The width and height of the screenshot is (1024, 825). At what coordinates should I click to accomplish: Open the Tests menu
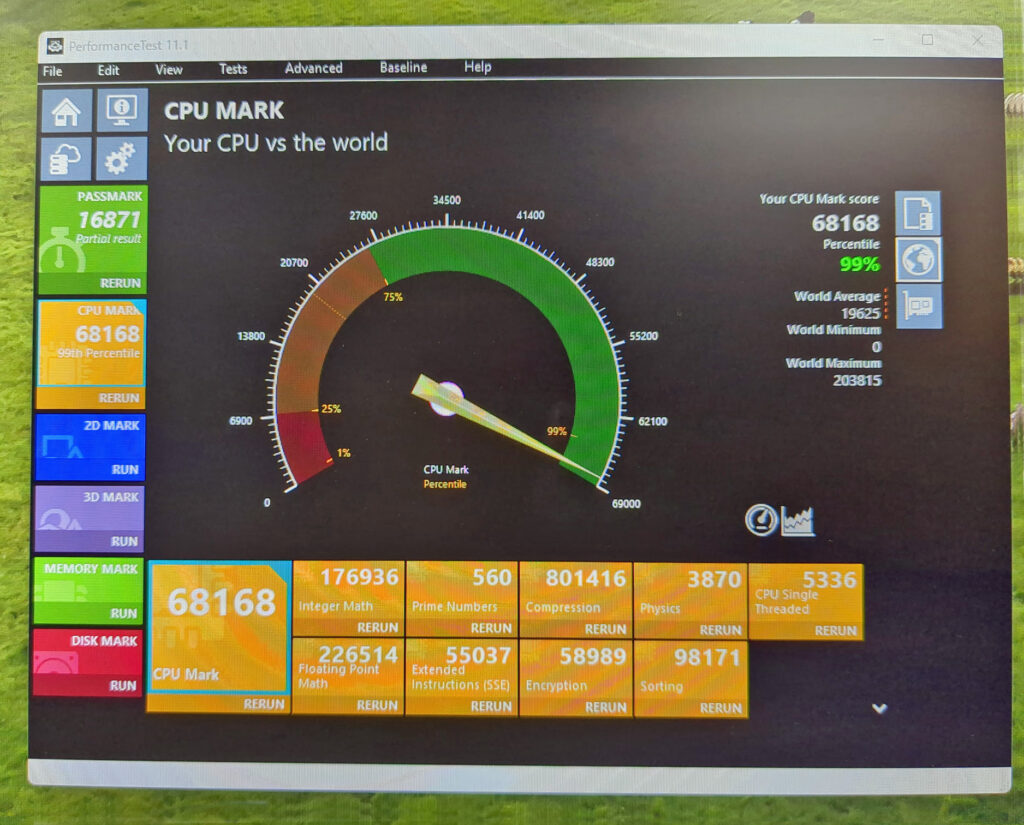[233, 69]
